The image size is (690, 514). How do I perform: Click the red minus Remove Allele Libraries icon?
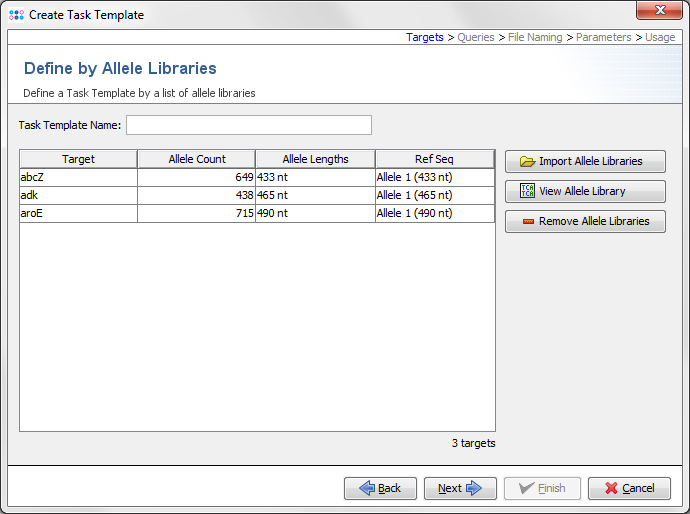coord(527,221)
